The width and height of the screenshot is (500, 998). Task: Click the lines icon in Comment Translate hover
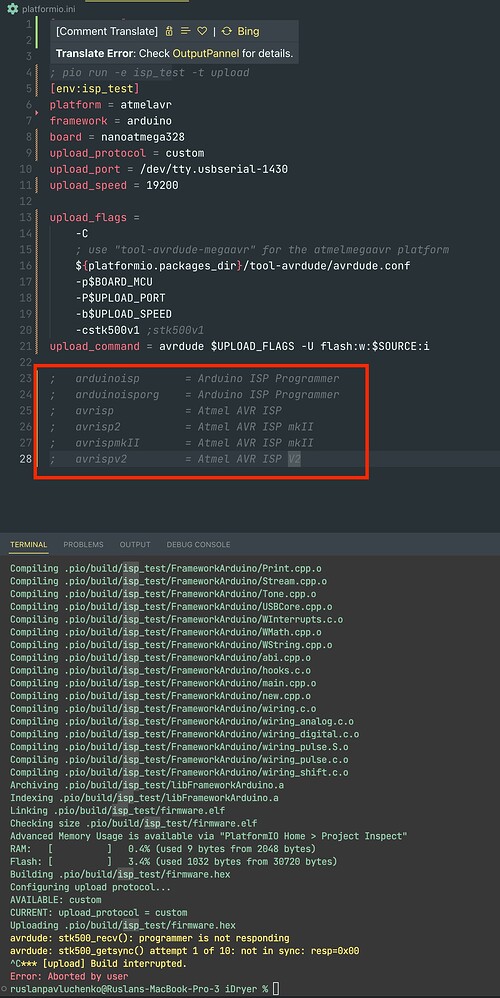coord(186,31)
